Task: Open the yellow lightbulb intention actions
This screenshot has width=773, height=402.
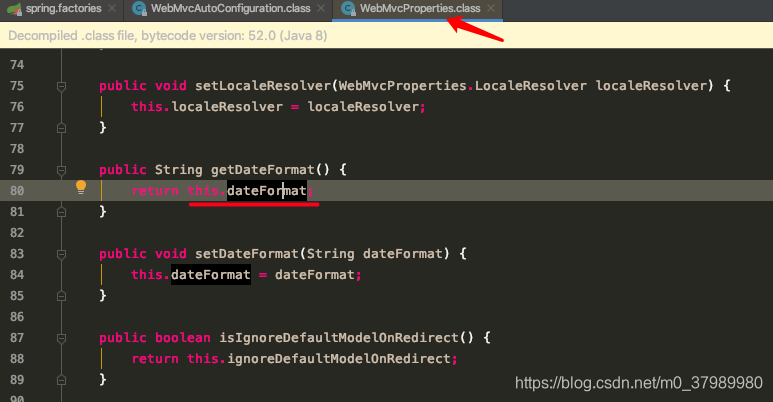Action: (x=81, y=187)
